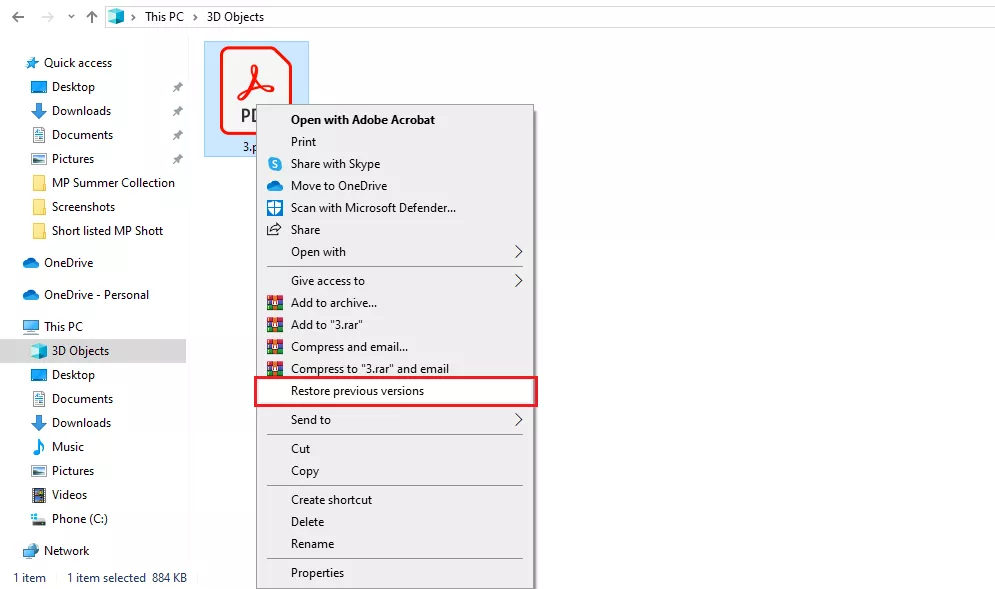Click the navigate up arrow icon
The width and height of the screenshot is (995, 589).
click(90, 16)
